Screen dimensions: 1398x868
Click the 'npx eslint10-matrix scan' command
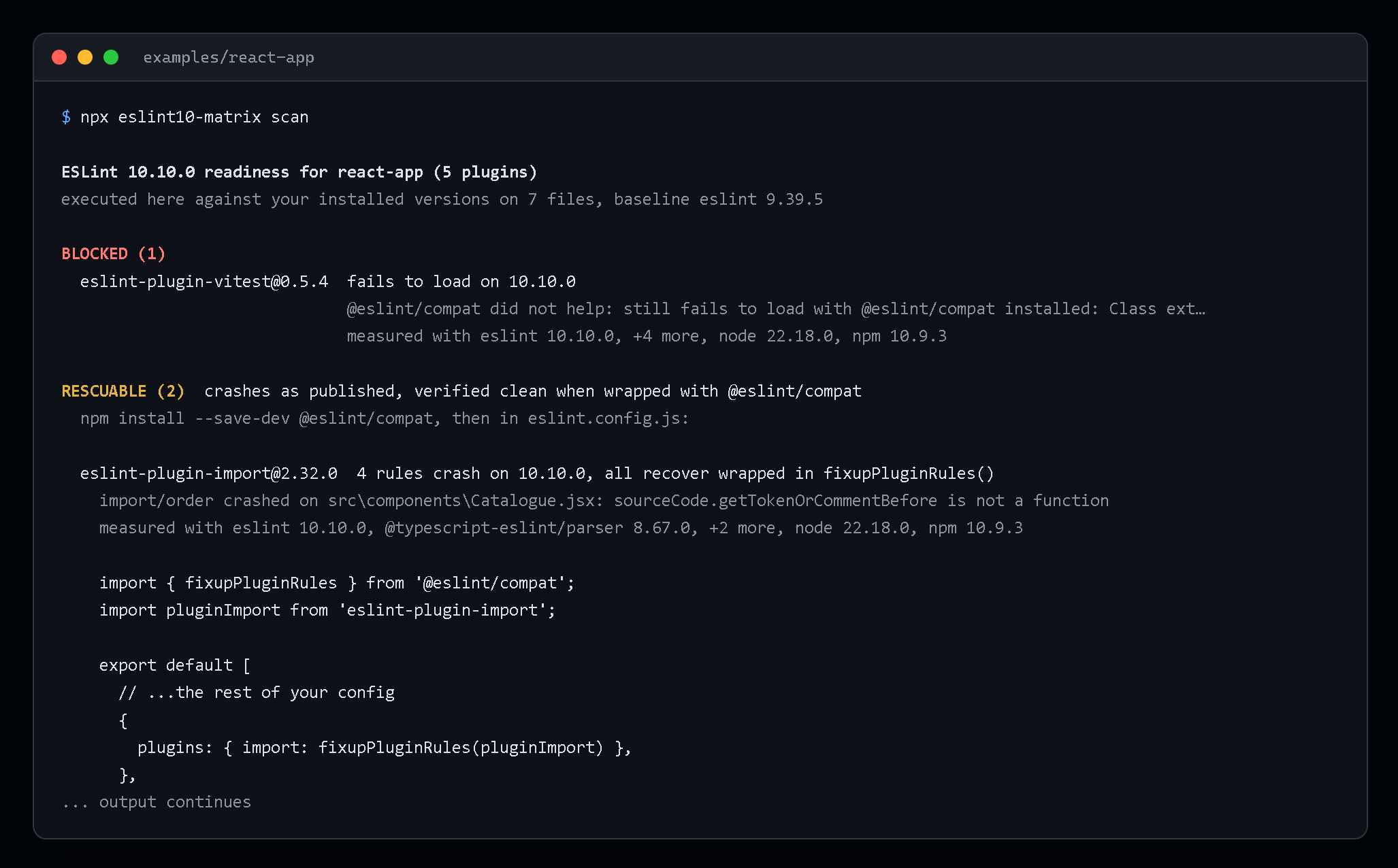click(195, 117)
